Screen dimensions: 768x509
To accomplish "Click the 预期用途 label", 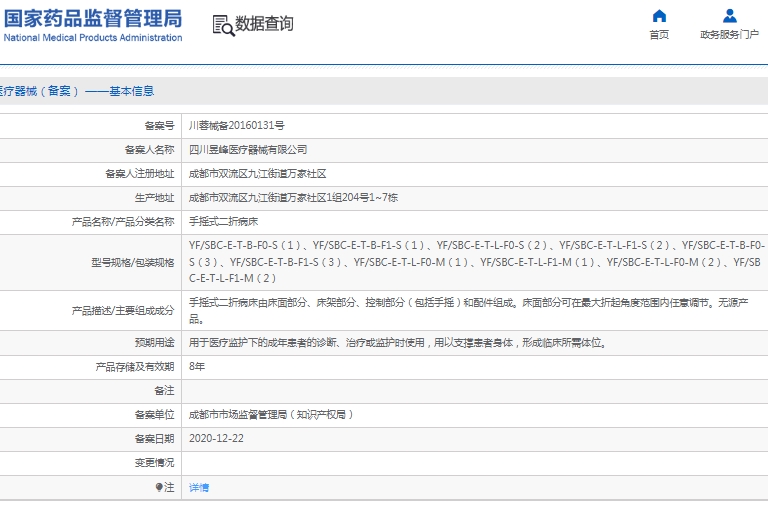I will click(154, 342).
